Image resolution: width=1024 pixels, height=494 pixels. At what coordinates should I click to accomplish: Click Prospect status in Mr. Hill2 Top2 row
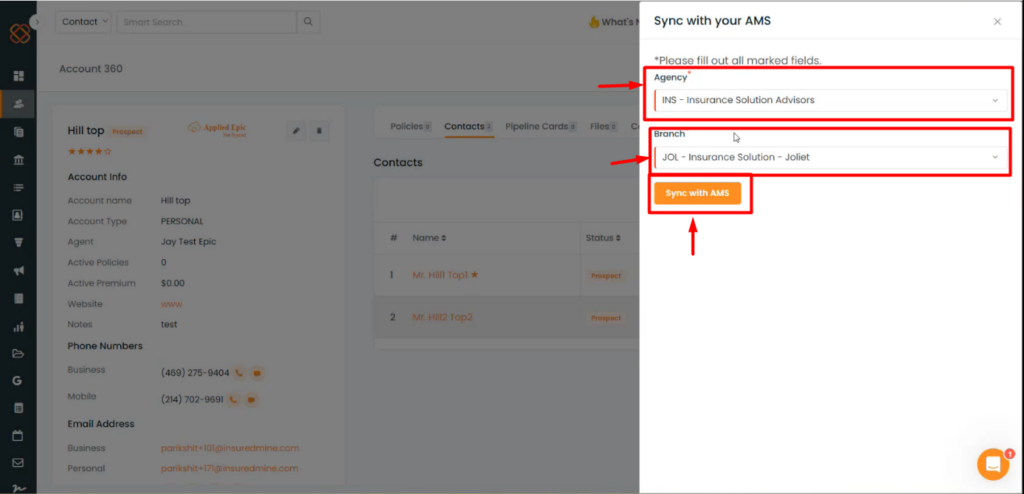[606, 318]
